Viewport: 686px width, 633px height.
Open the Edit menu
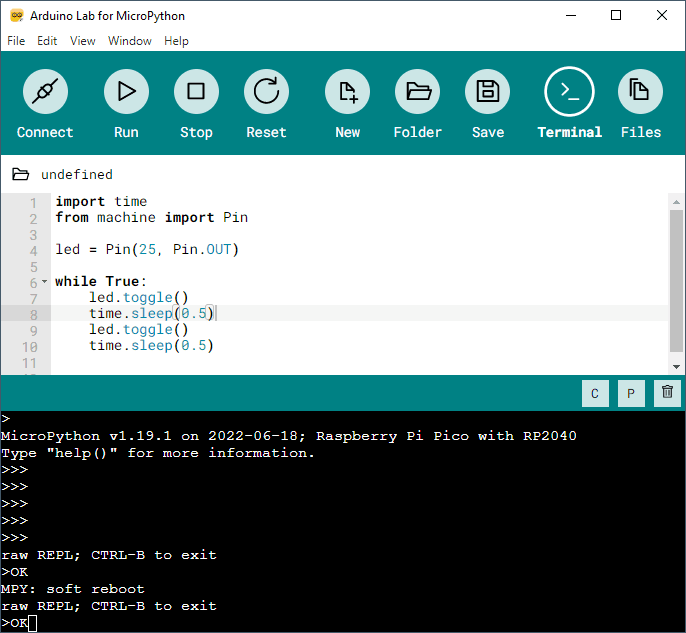pyautogui.click(x=47, y=41)
